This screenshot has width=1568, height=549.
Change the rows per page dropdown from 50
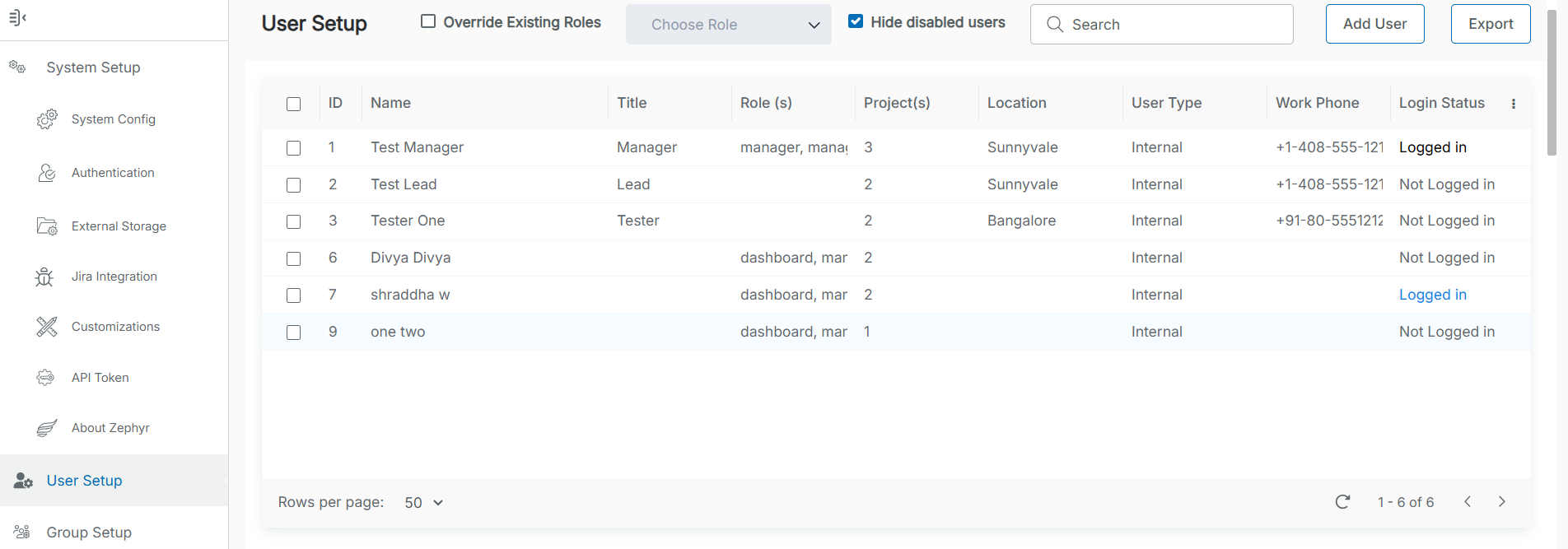424,503
